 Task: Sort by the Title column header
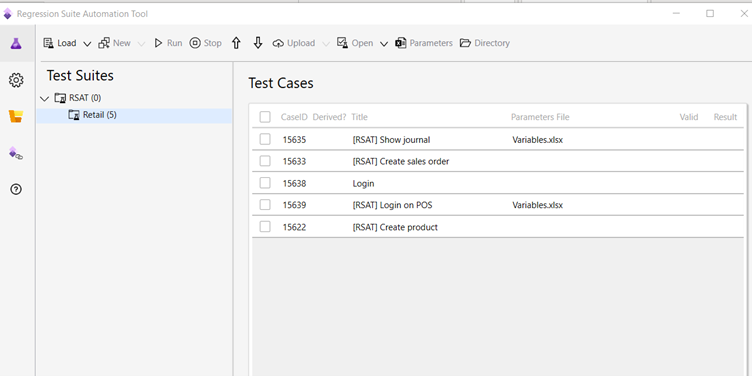click(359, 117)
